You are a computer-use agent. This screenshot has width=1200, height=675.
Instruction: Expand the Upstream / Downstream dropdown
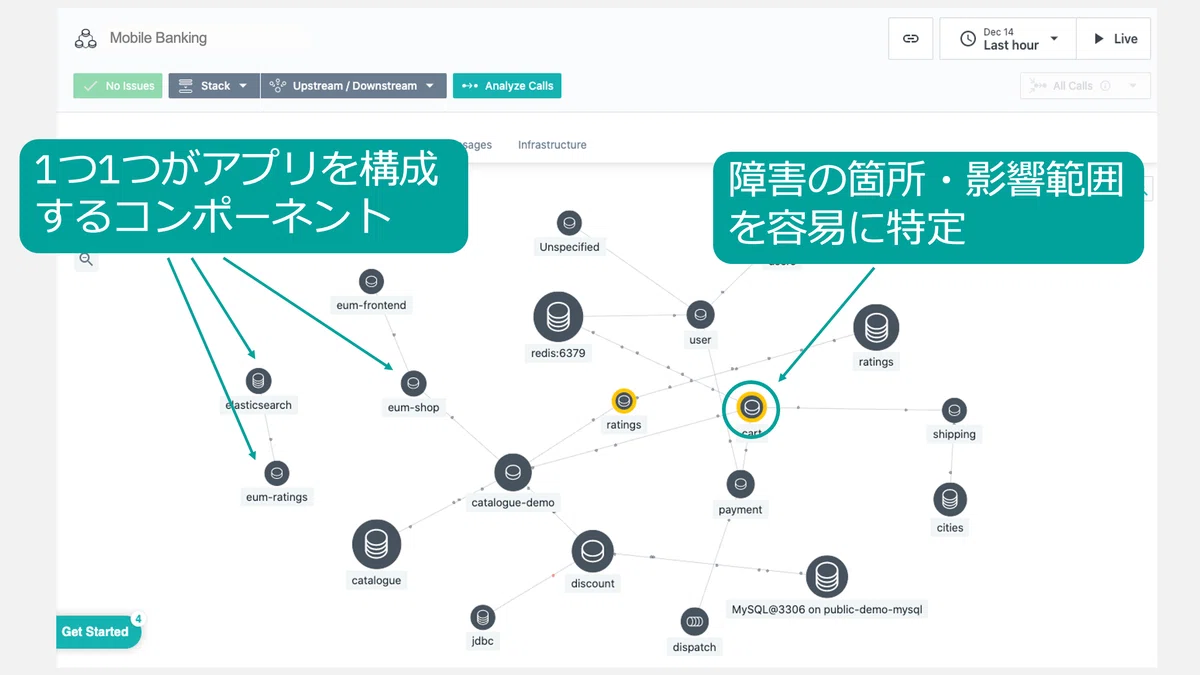pyautogui.click(x=353, y=86)
